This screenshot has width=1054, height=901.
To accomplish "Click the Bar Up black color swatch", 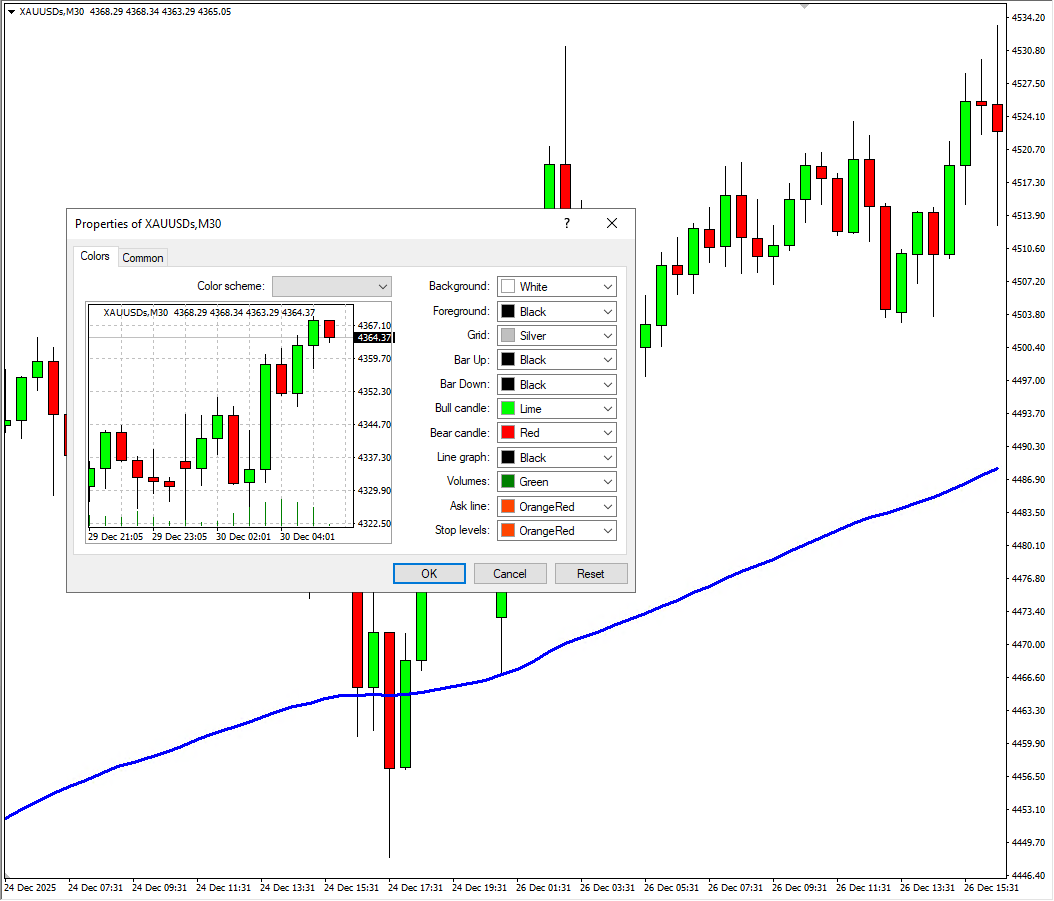I will (508, 360).
